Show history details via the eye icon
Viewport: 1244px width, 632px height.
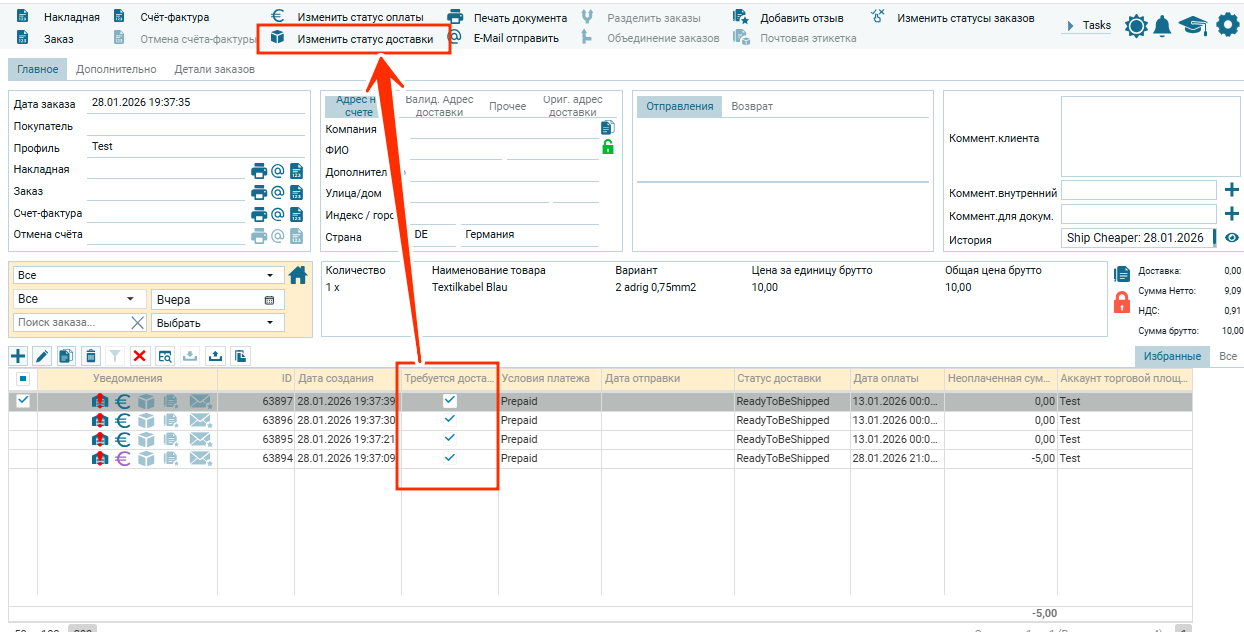tap(1232, 238)
